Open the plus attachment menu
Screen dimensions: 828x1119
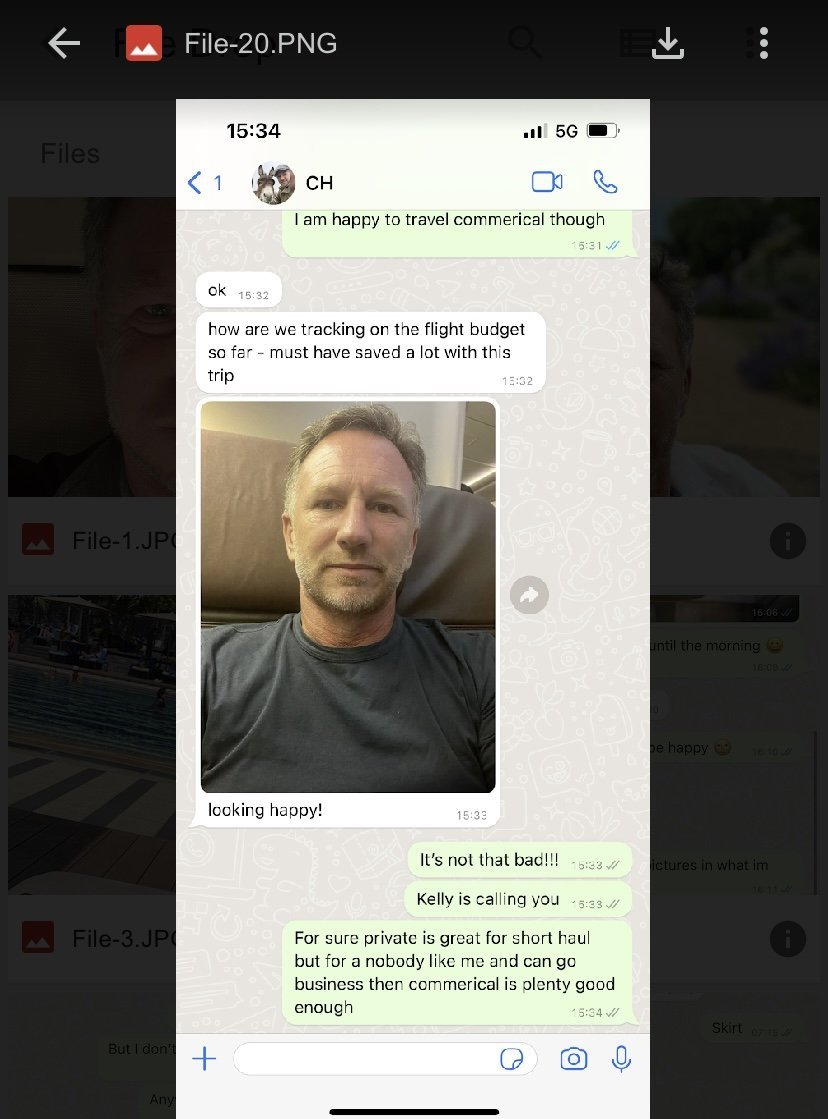point(204,1058)
